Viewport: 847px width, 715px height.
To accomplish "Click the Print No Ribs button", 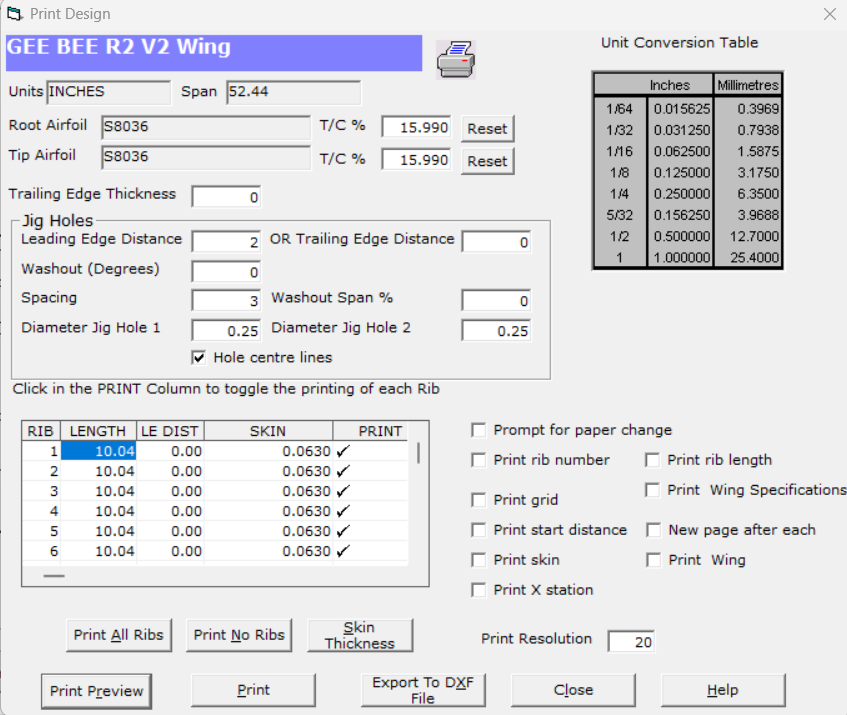I will click(239, 635).
